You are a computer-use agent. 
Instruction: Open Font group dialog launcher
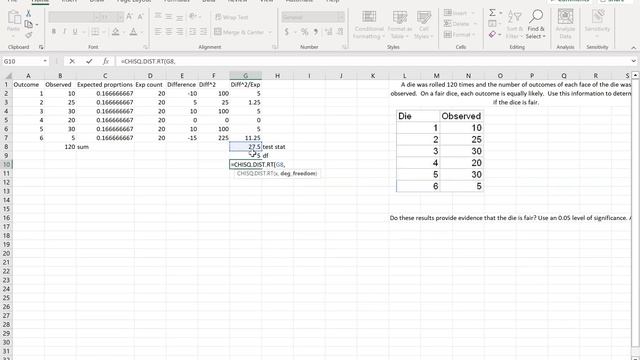145,47
